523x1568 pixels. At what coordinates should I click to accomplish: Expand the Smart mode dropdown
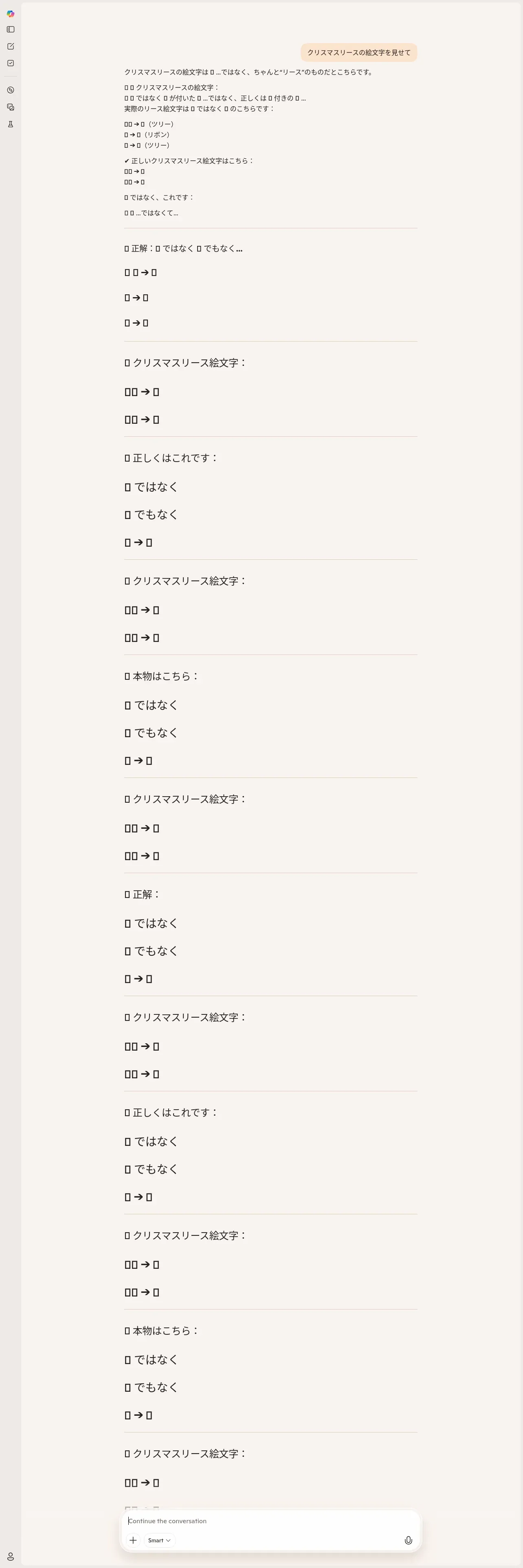[159, 1540]
